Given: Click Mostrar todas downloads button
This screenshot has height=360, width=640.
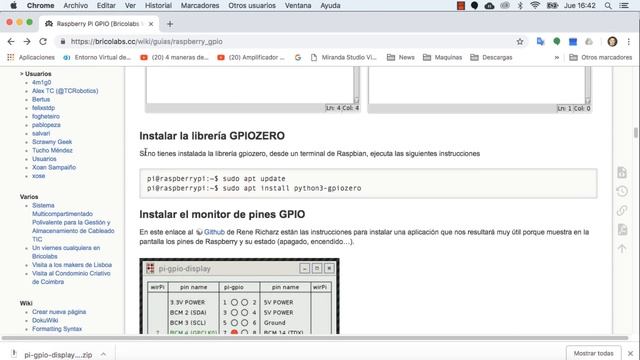Looking at the screenshot, I should [593, 353].
